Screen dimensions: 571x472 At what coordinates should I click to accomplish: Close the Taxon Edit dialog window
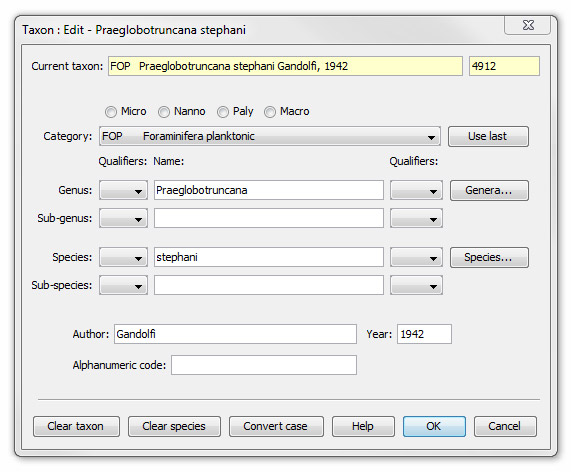tap(527, 25)
